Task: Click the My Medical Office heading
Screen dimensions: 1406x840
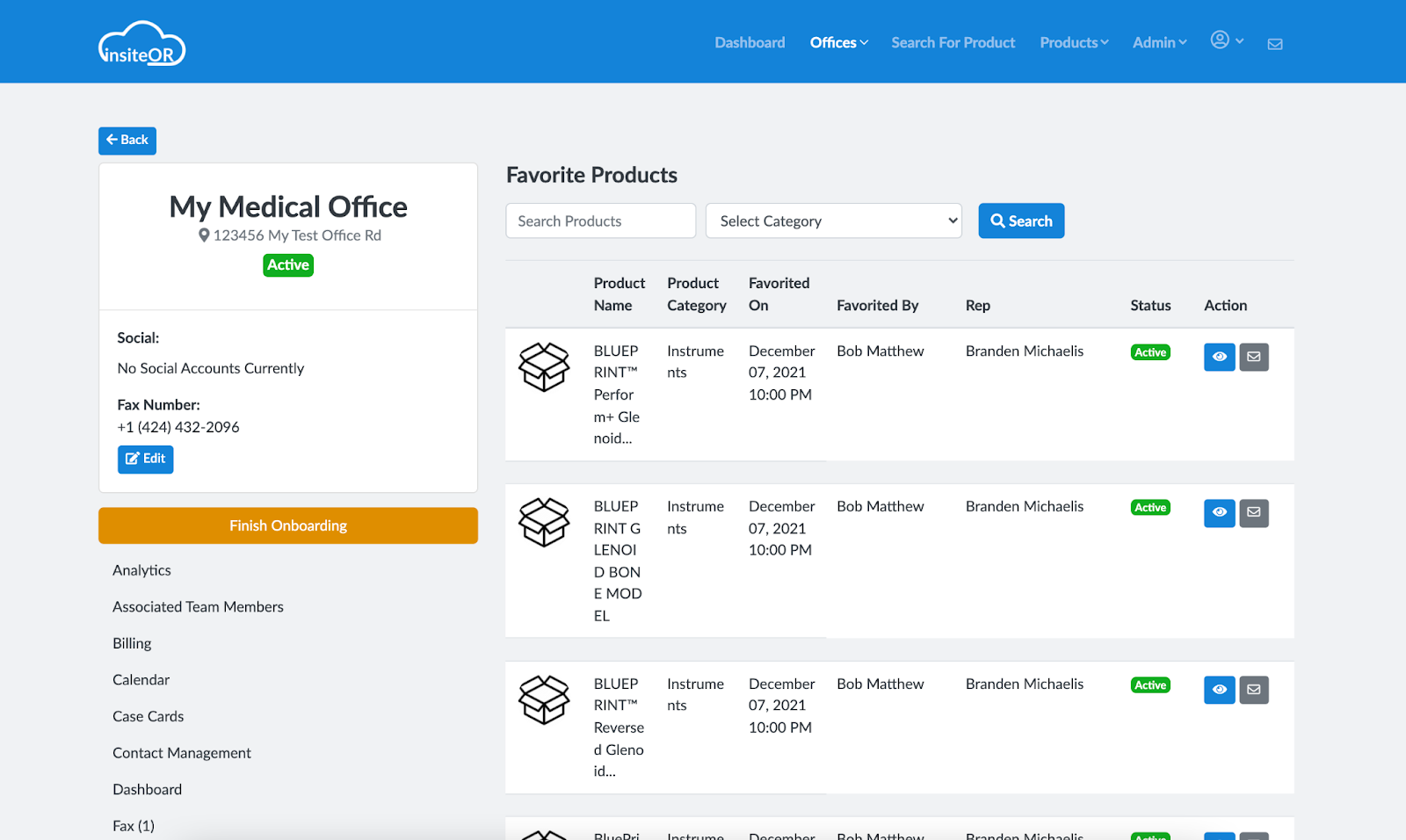Action: coord(288,206)
